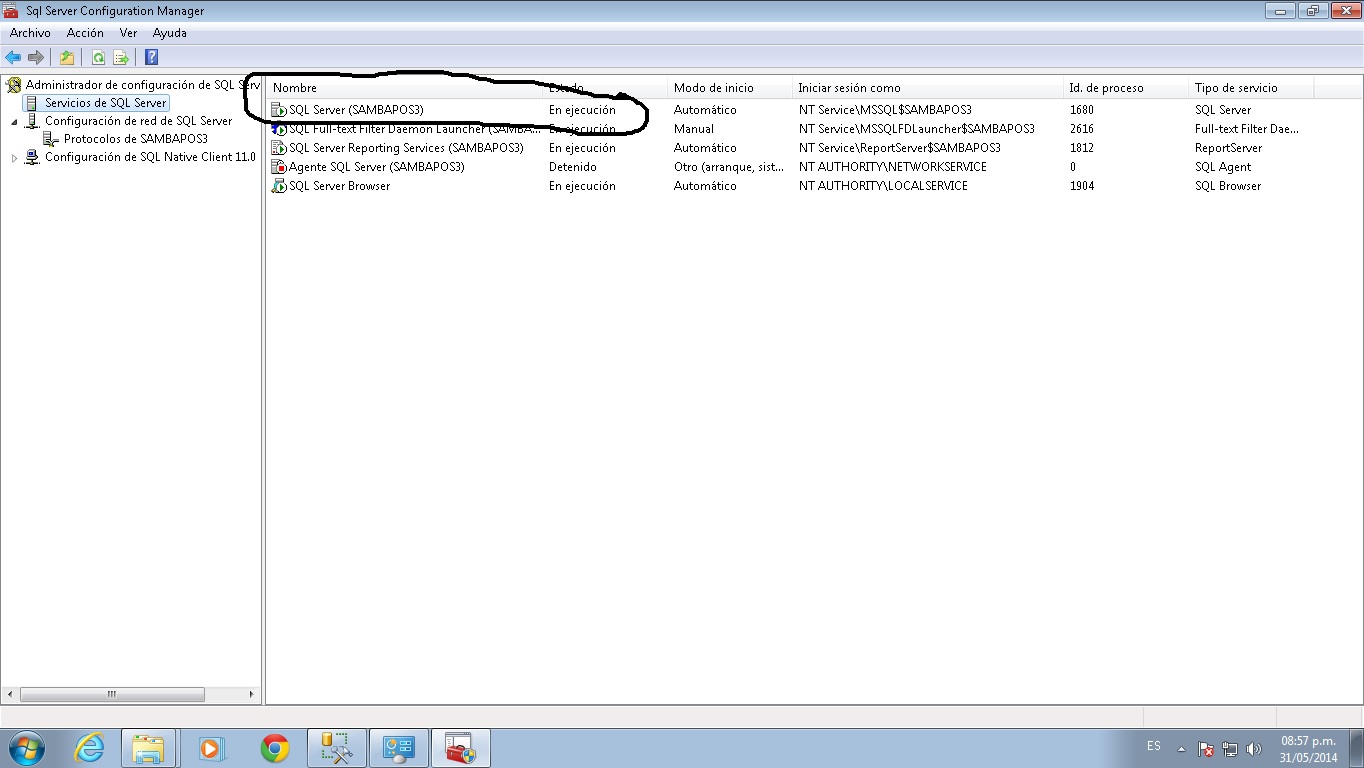Click the ReportServer service type cell
Screen dimensions: 1364x768
pyautogui.click(x=1228, y=148)
